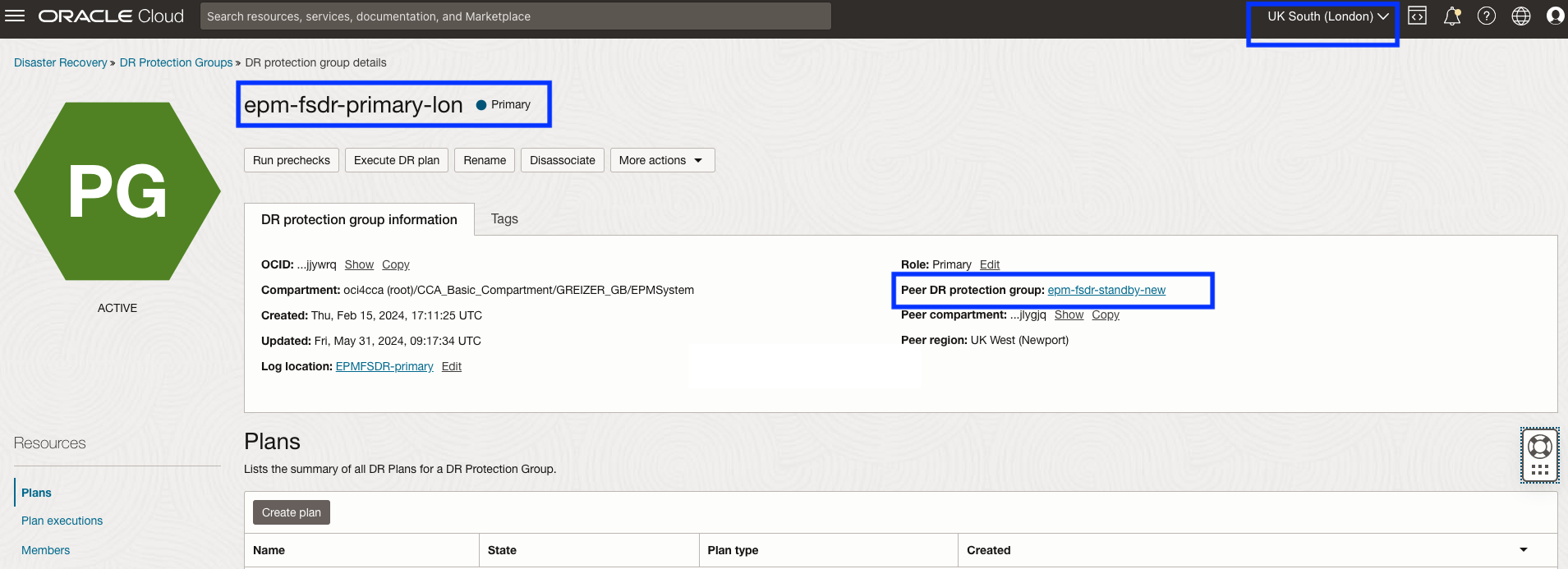
Task: Go to Disaster Recovery breadcrumb
Action: [x=61, y=62]
